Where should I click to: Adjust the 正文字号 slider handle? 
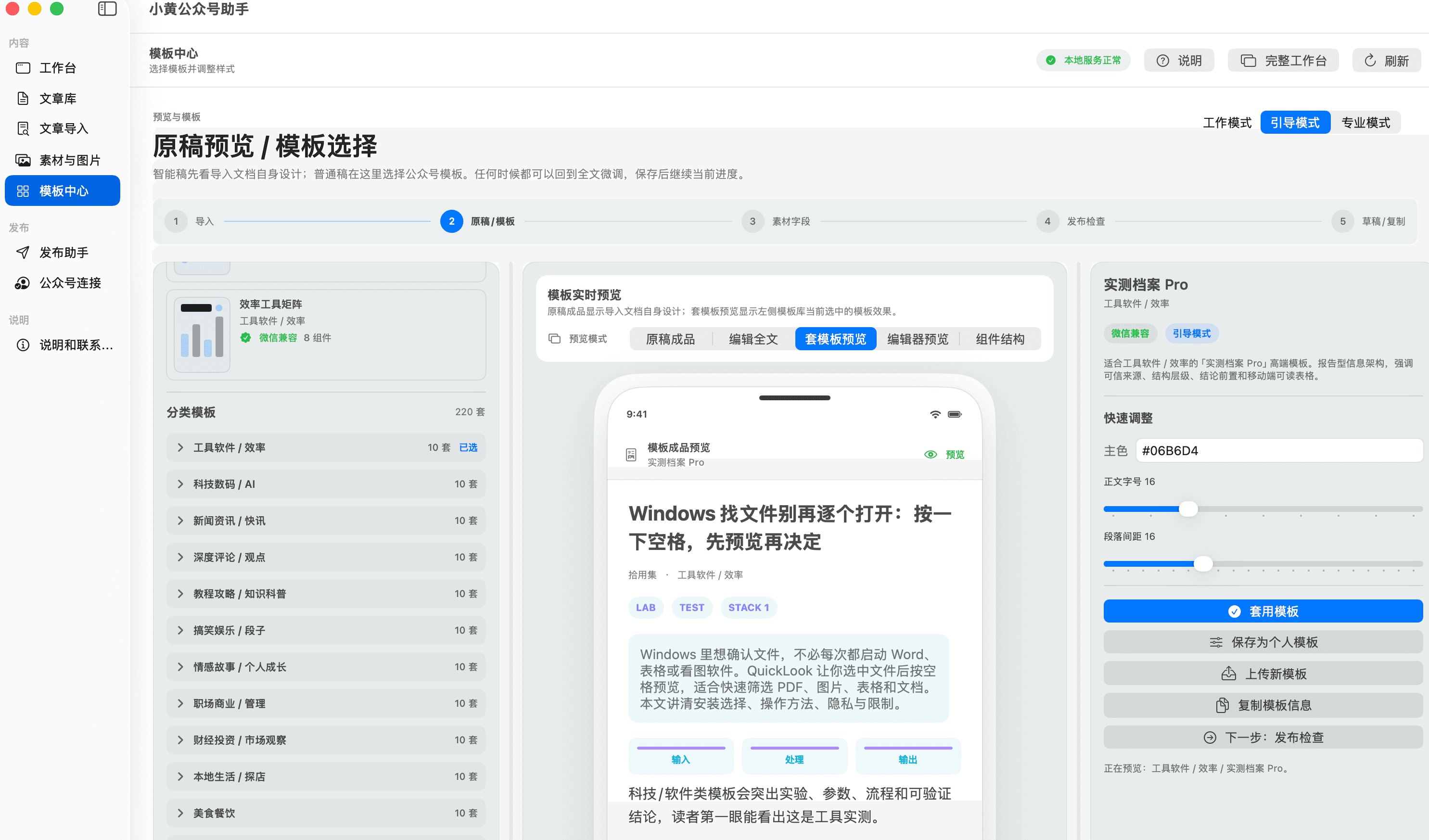pyautogui.click(x=1188, y=509)
